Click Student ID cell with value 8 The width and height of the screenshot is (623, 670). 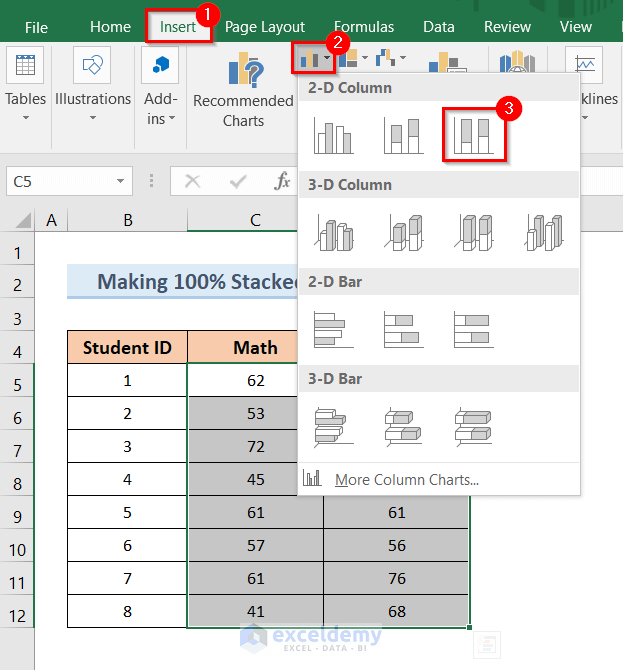(x=127, y=611)
